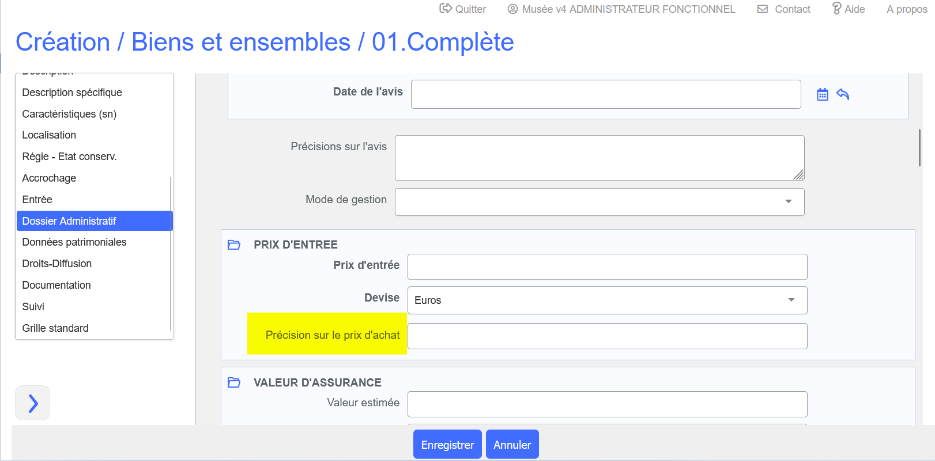Click the Enregistrer button
The width and height of the screenshot is (935, 461).
(x=447, y=445)
